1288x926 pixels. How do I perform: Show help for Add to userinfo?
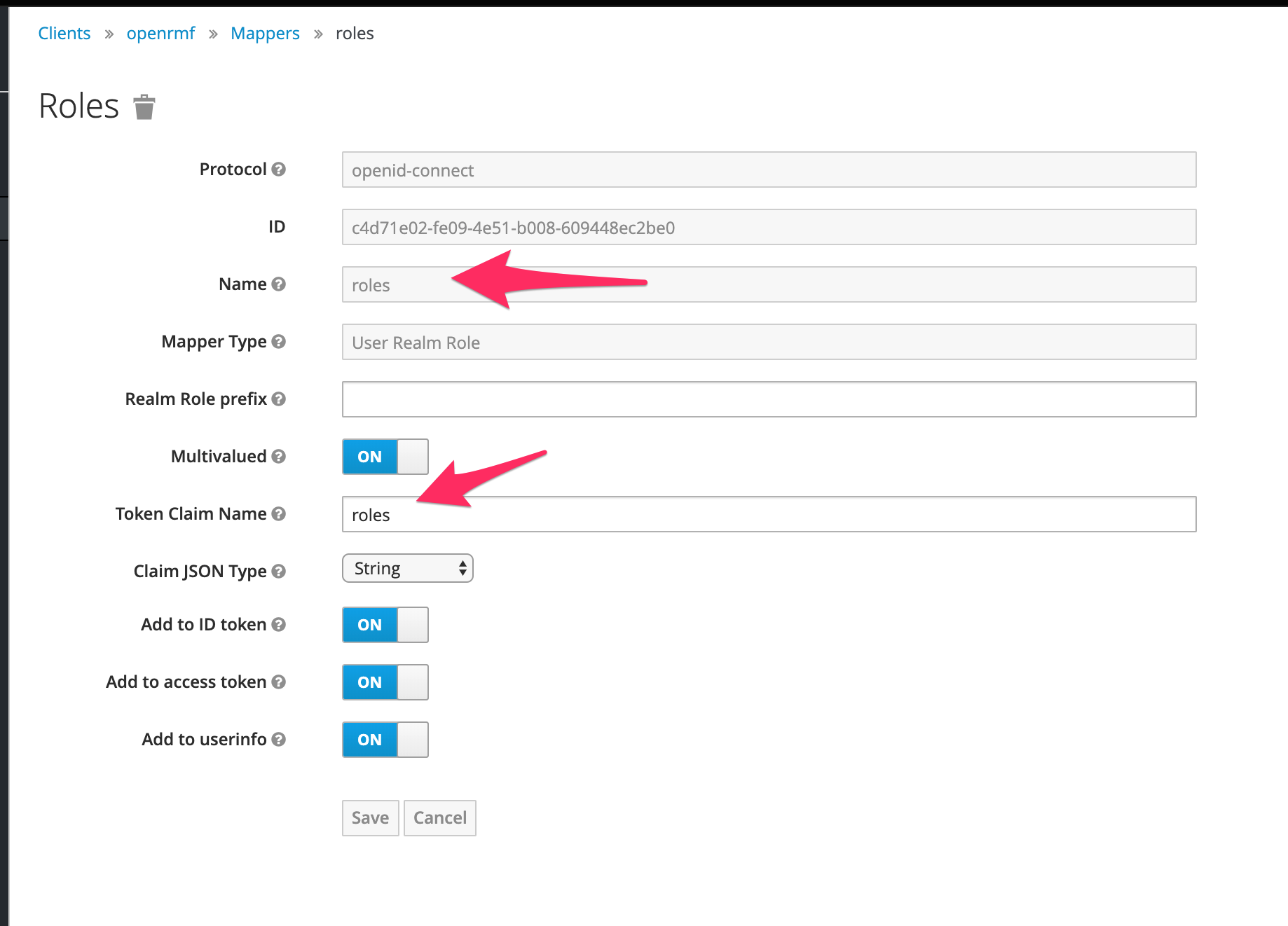[x=279, y=739]
